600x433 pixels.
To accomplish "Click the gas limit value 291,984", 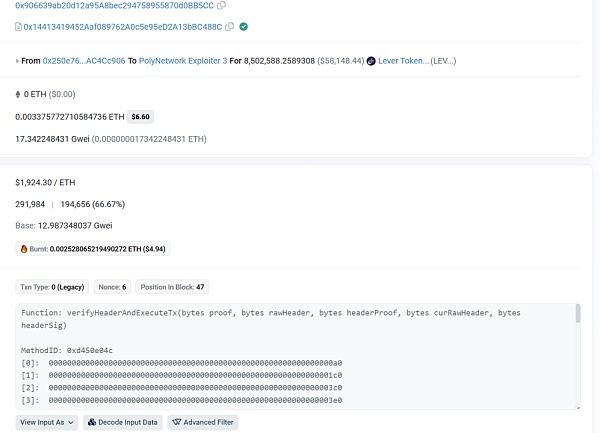I will [x=30, y=204].
